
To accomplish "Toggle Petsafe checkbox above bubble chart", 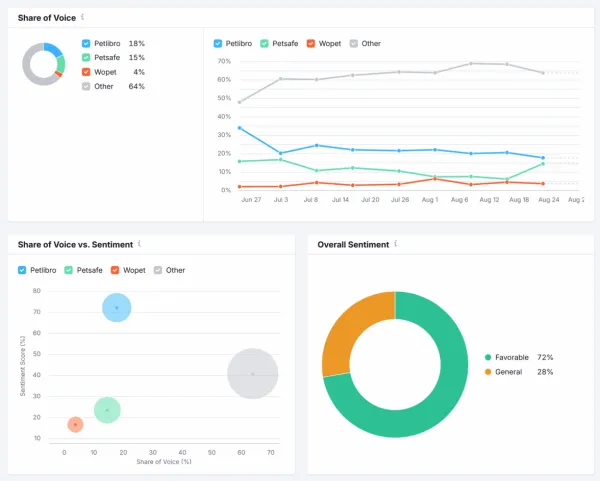I will [x=68, y=270].
